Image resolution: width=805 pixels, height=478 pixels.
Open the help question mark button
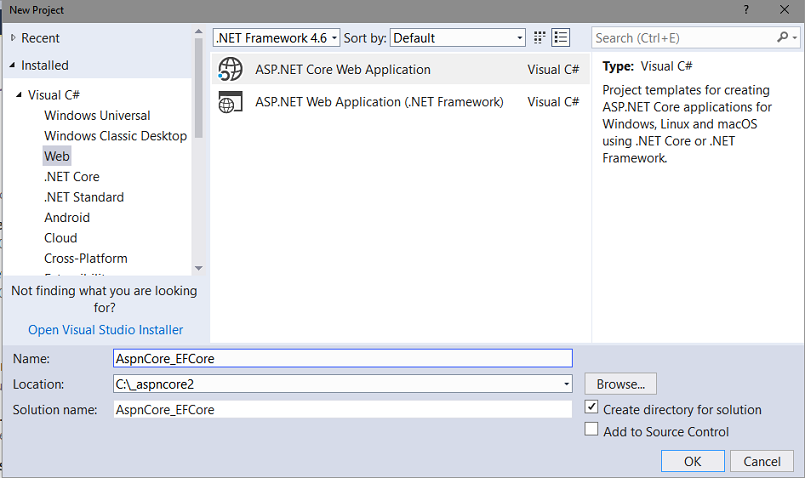(x=746, y=10)
